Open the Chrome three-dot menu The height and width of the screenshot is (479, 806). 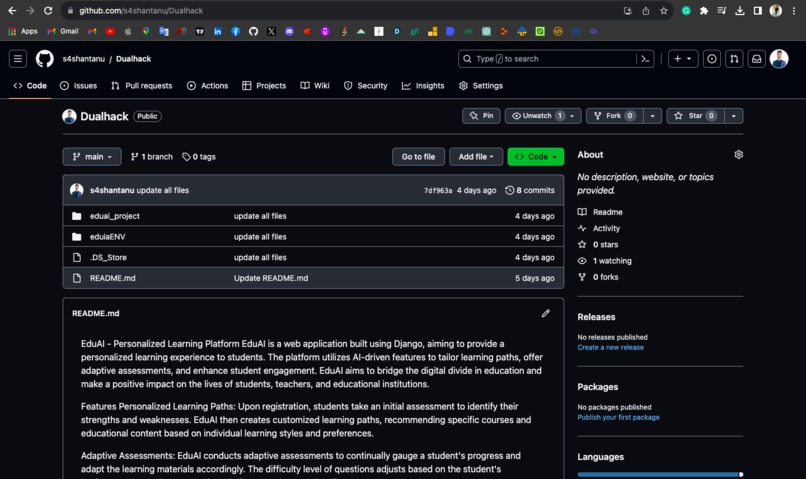pyautogui.click(x=794, y=10)
